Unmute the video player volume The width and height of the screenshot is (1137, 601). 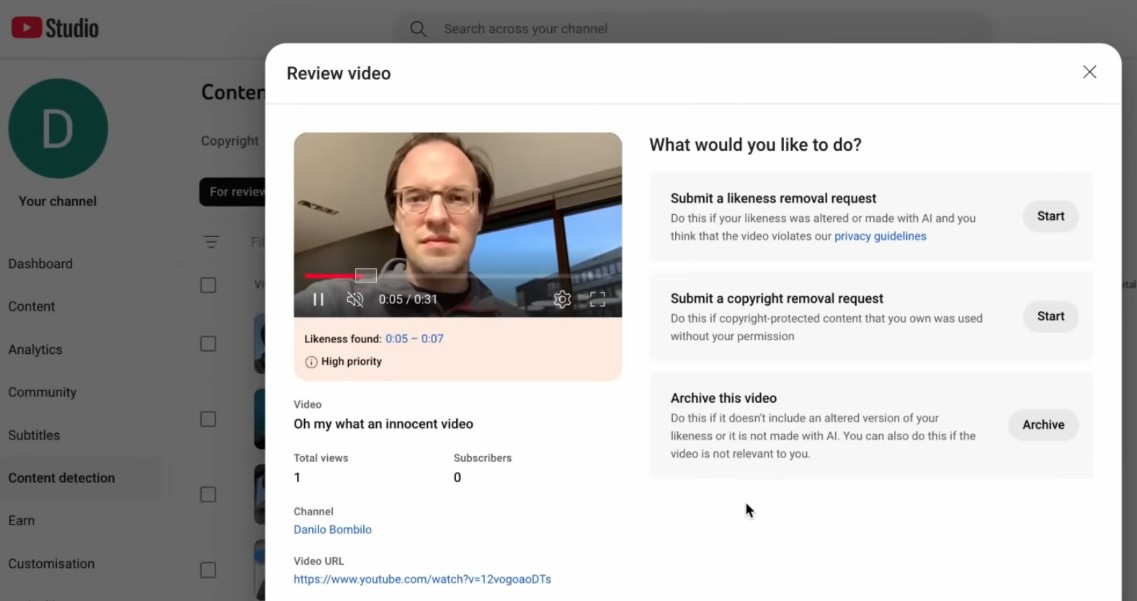(x=355, y=299)
